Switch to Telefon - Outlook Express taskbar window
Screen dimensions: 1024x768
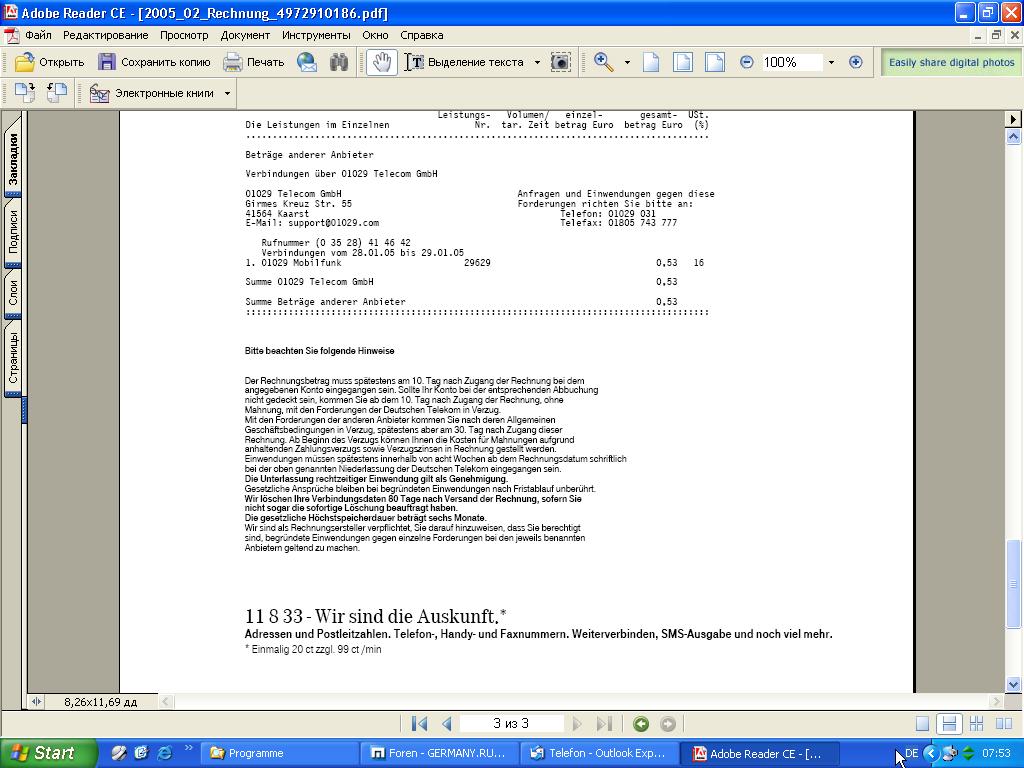(600, 753)
